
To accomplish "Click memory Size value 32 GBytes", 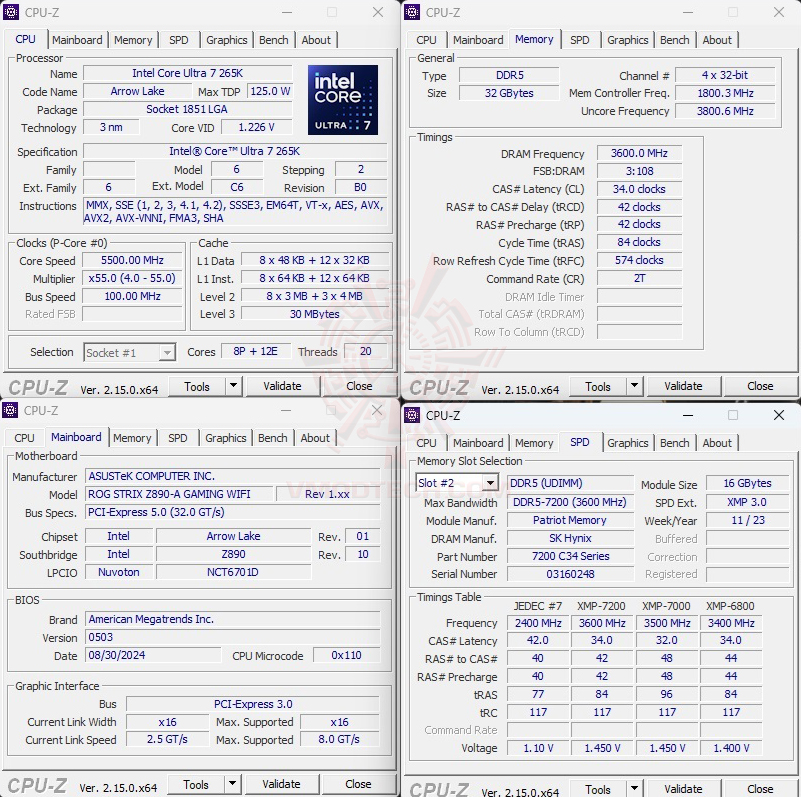I will click(509, 93).
